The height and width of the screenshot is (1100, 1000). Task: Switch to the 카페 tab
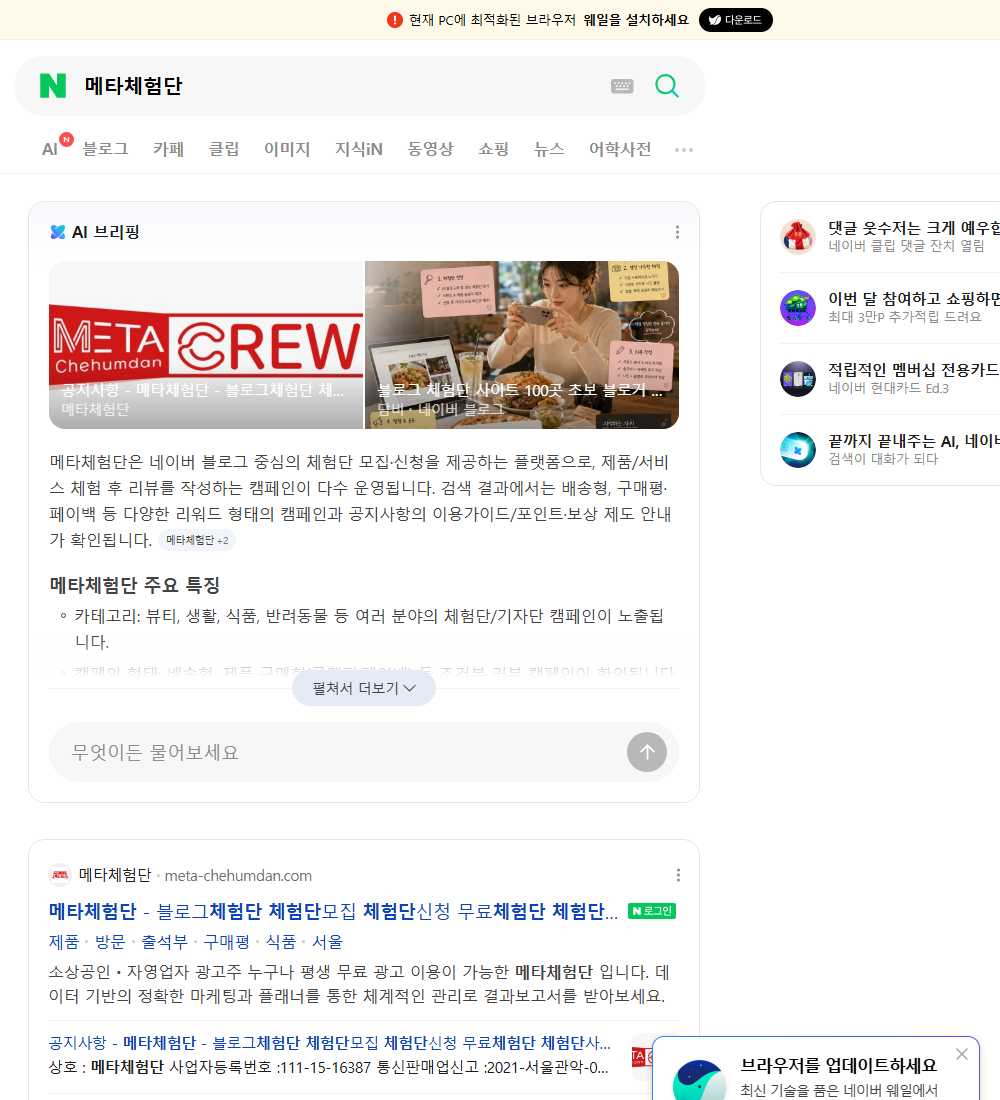point(168,149)
